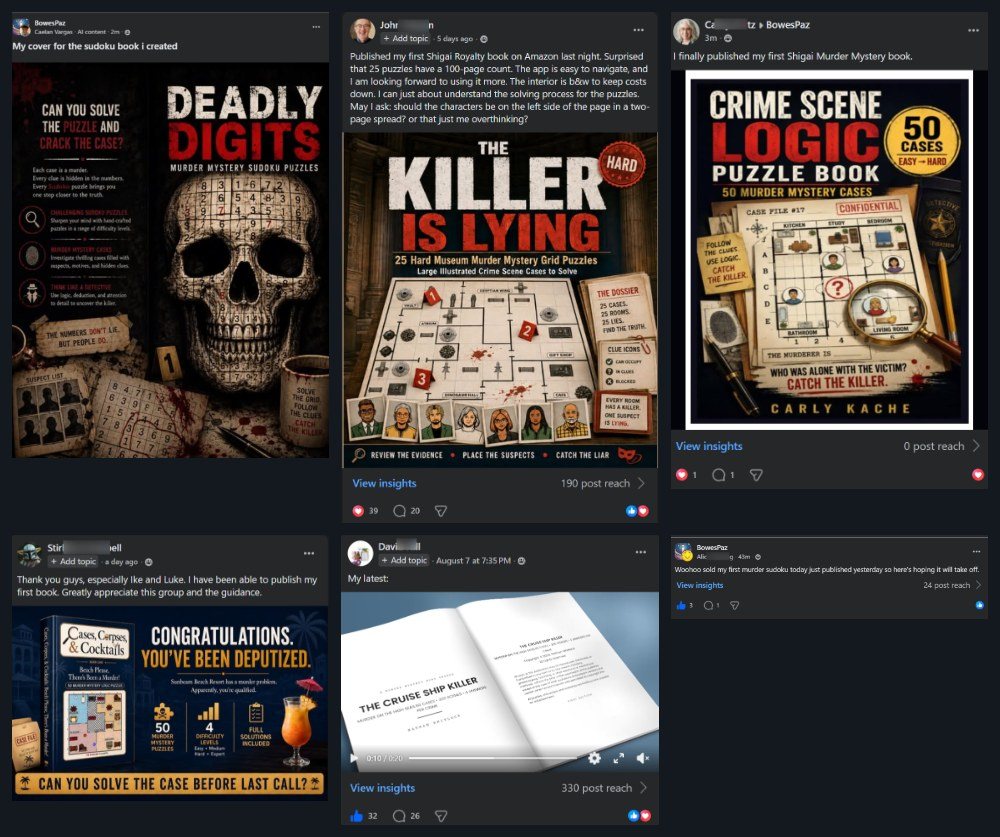Viewport: 1000px width, 837px height.
Task: Enter fullscreen on the Cruise Ship Killer video
Action: pyautogui.click(x=619, y=758)
